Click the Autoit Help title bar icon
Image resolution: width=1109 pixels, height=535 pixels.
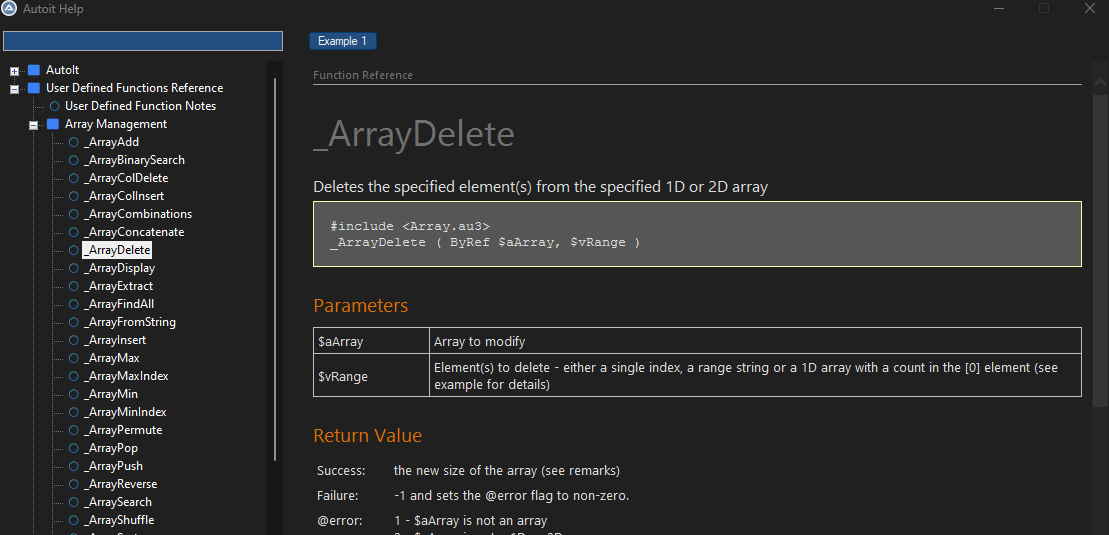[x=9, y=9]
